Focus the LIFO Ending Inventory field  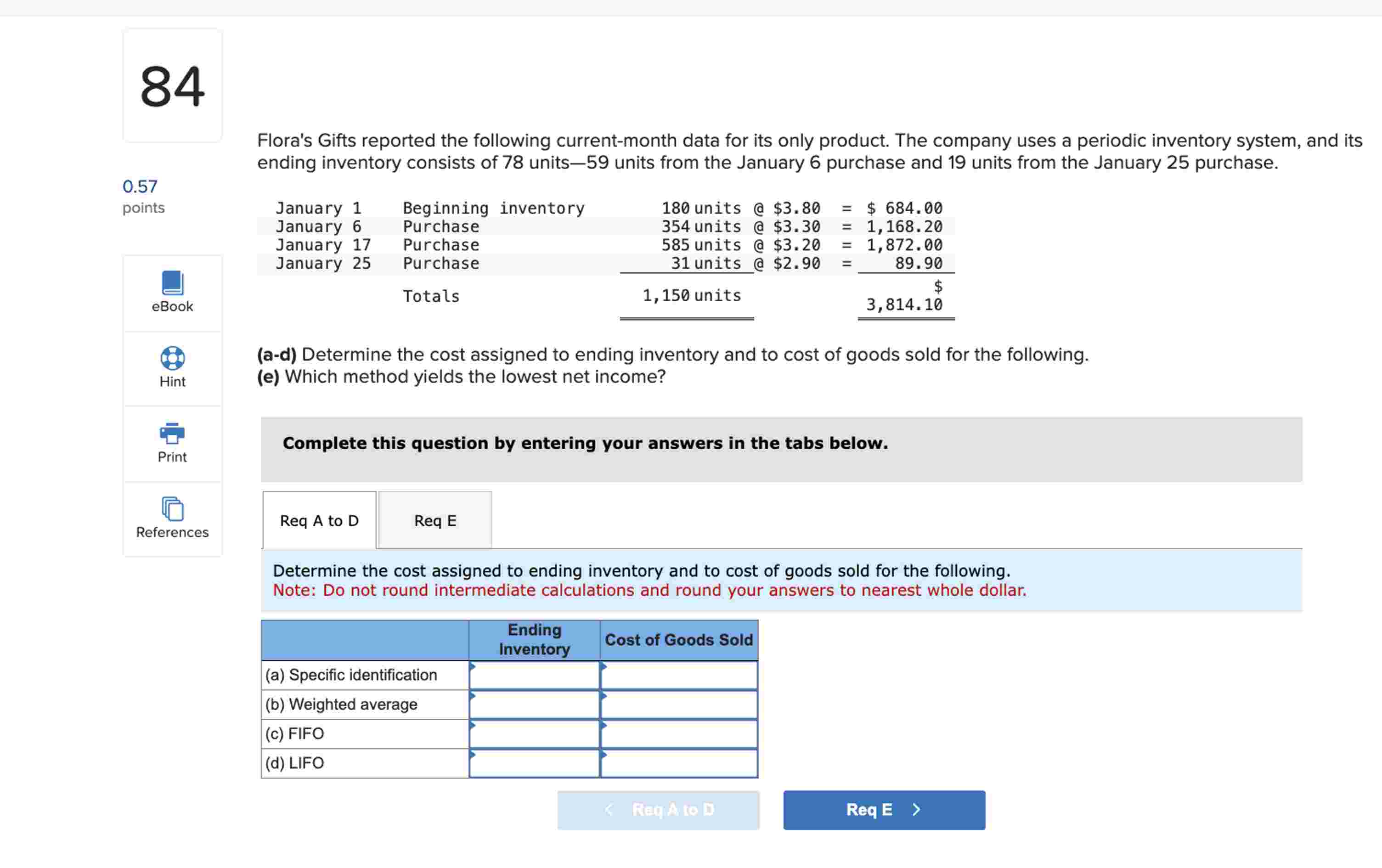click(534, 763)
